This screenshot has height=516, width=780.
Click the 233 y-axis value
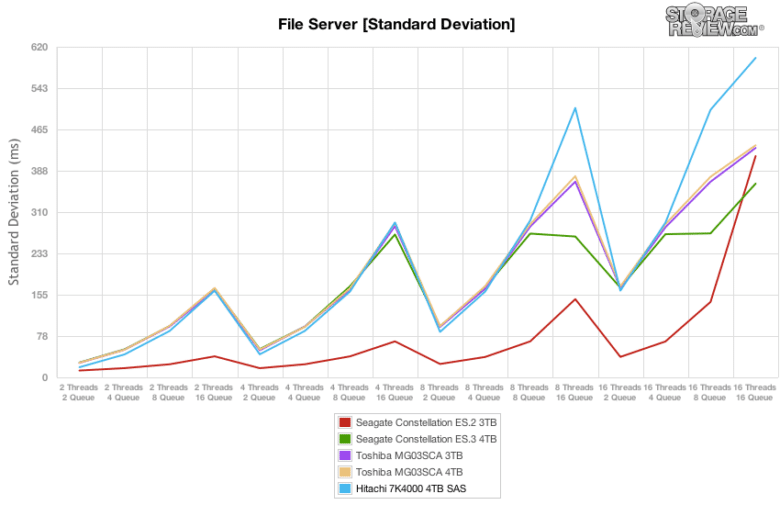pyautogui.click(x=39, y=254)
